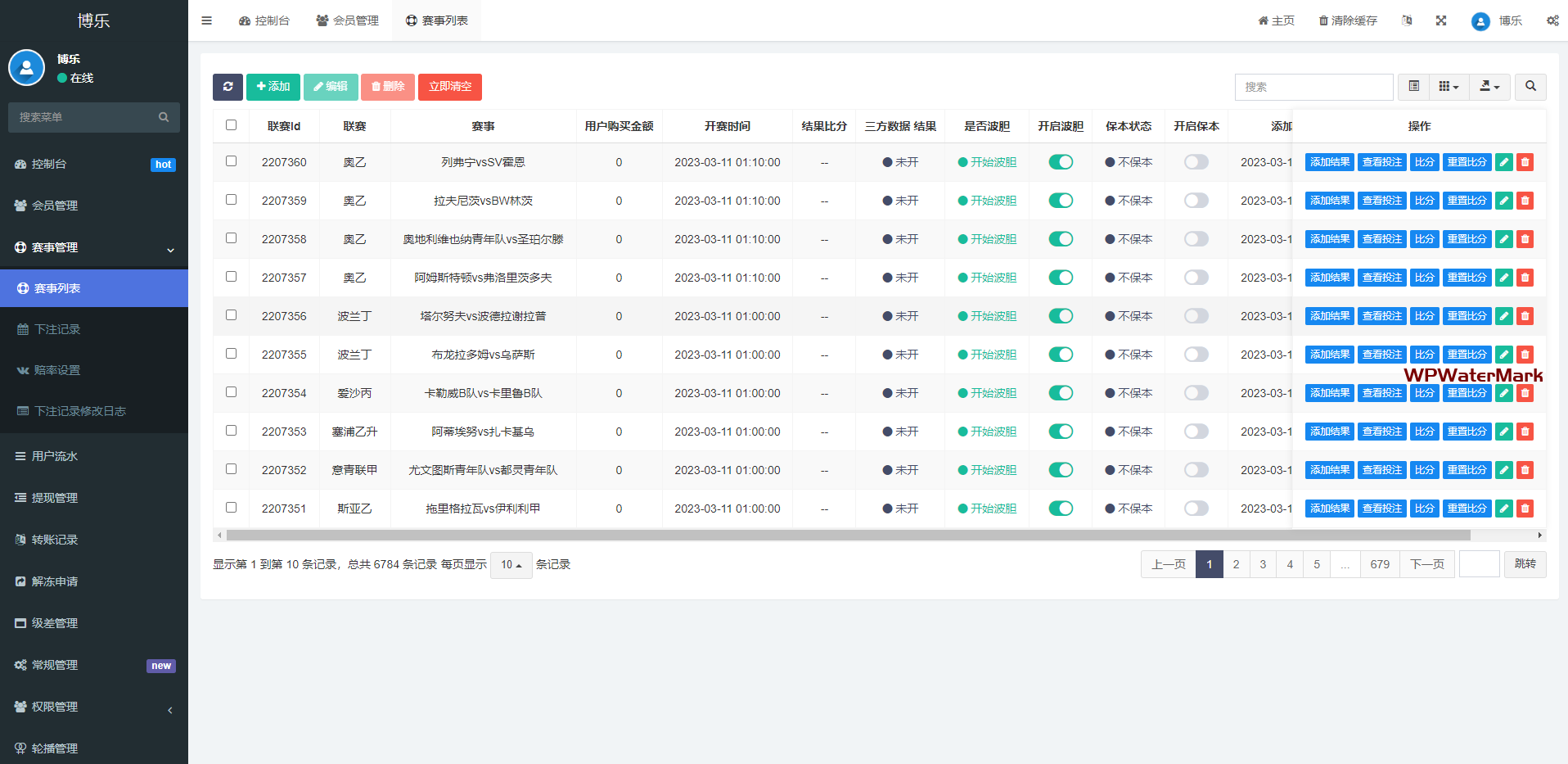Check the row 2207354 checkbox
Screen dimensions: 1568x764
click(231, 392)
